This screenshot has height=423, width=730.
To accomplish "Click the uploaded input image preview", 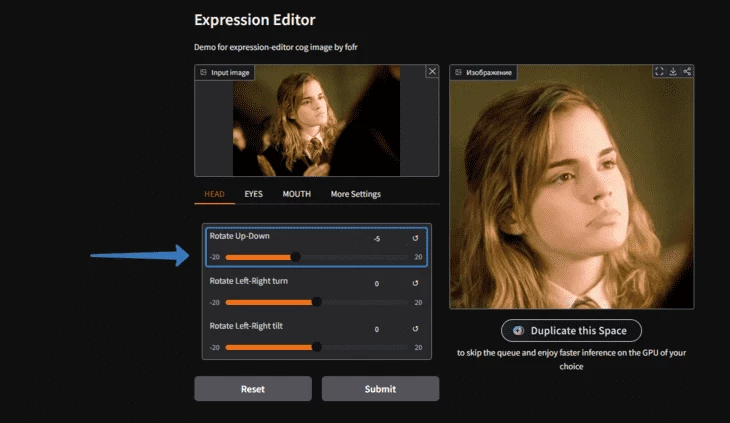I will pyautogui.click(x=316, y=121).
